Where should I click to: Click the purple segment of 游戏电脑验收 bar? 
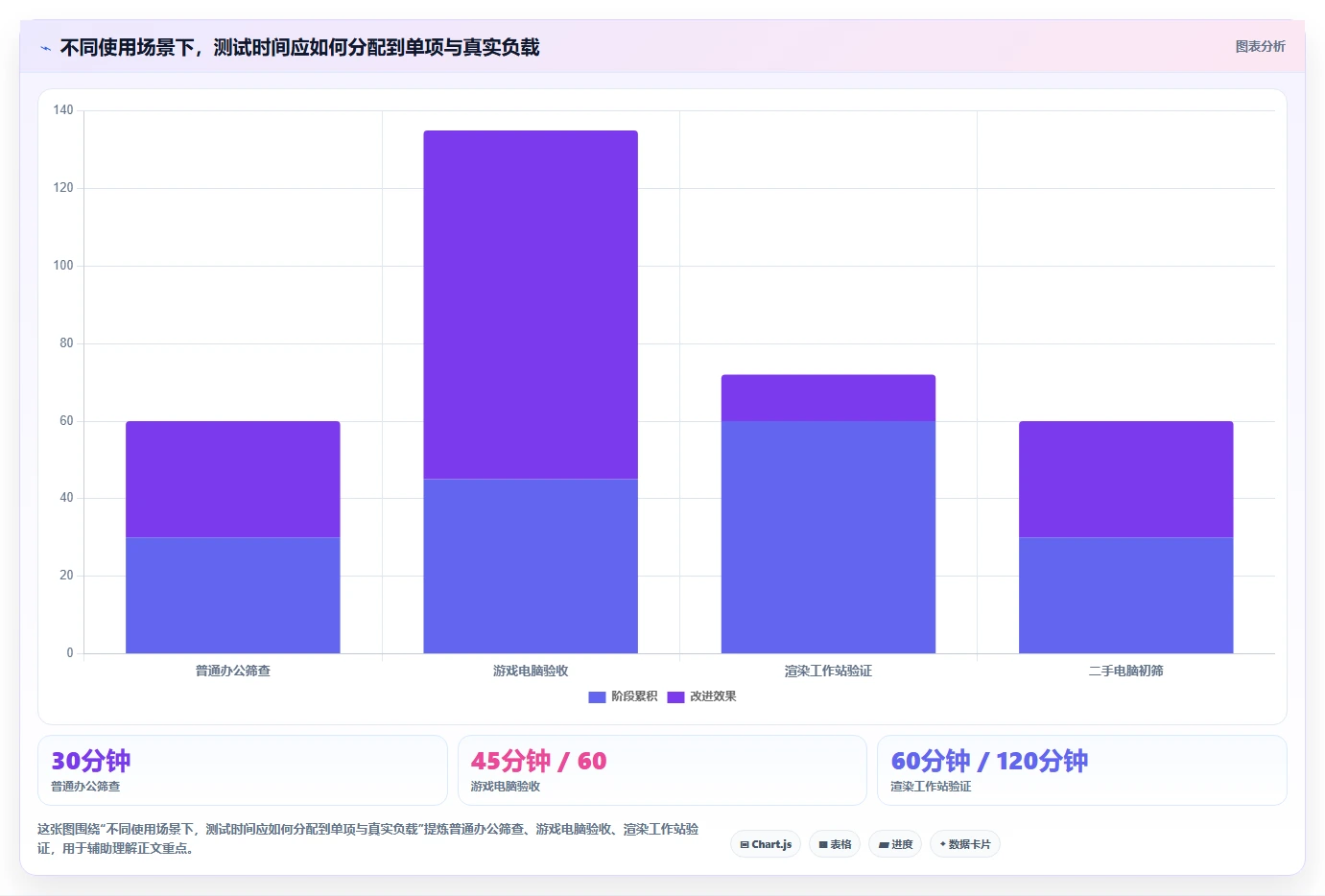531,305
